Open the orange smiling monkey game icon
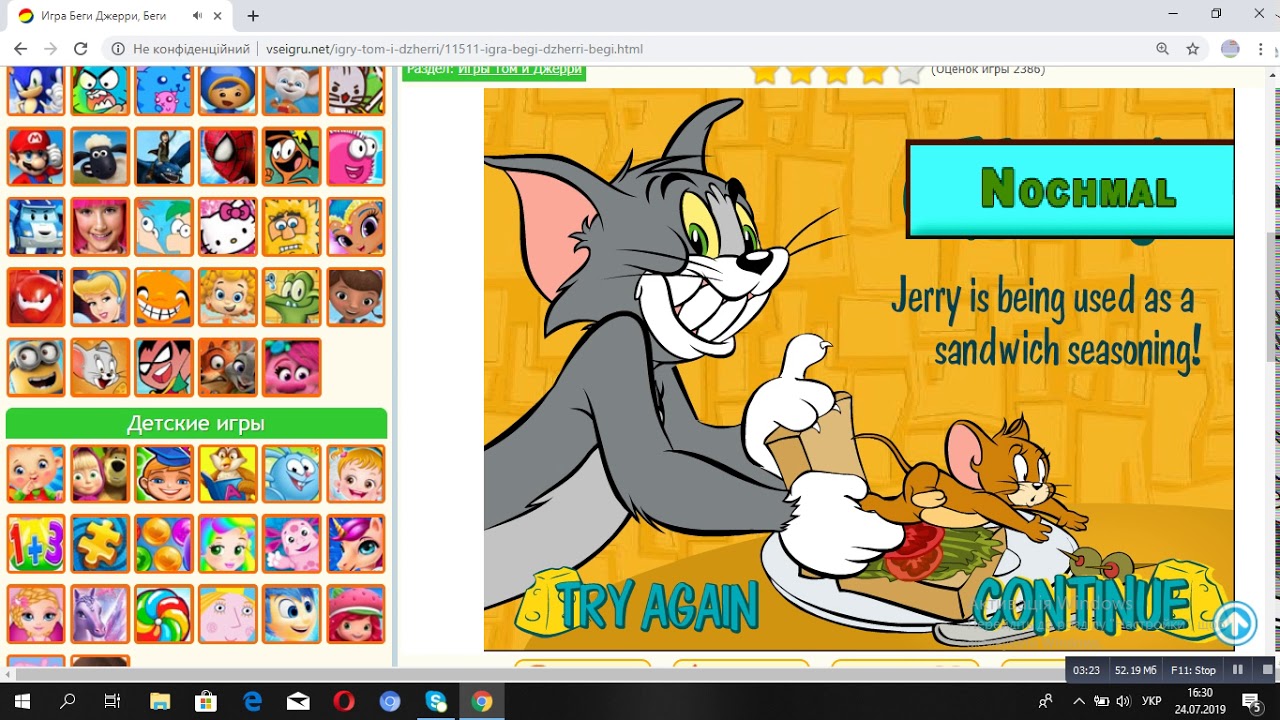Viewport: 1280px width, 720px height. click(x=164, y=297)
